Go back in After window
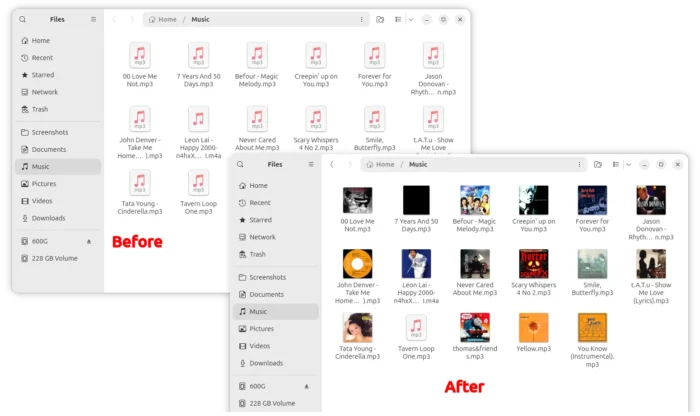 tap(332, 164)
